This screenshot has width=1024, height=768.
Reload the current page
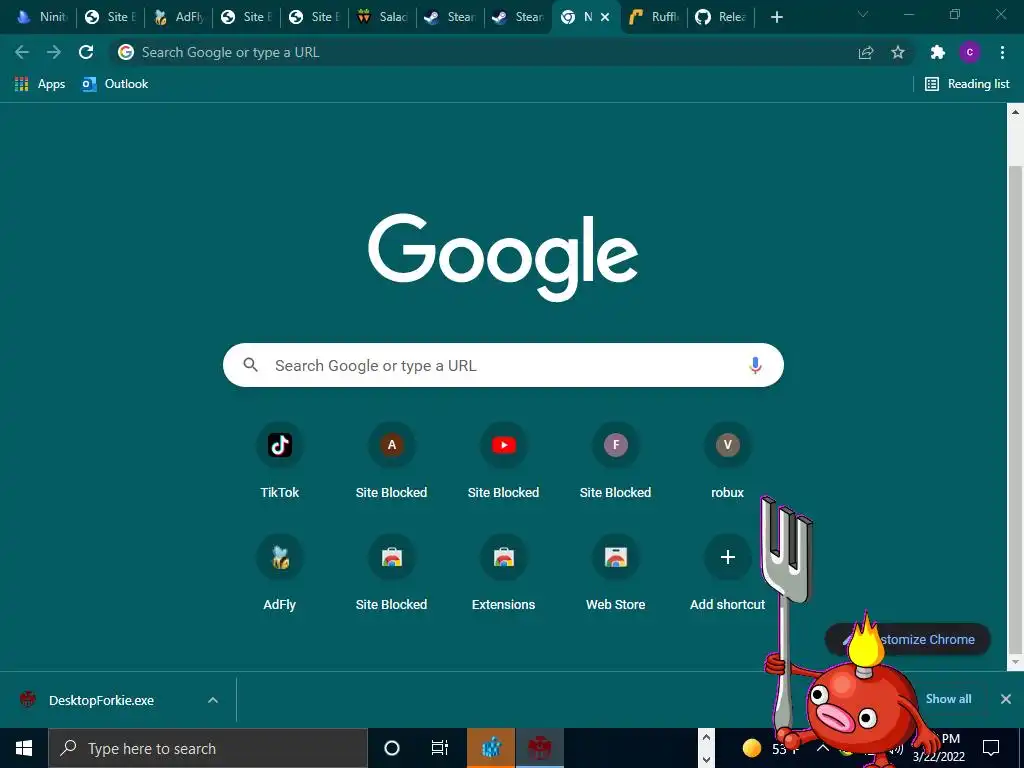coord(86,52)
